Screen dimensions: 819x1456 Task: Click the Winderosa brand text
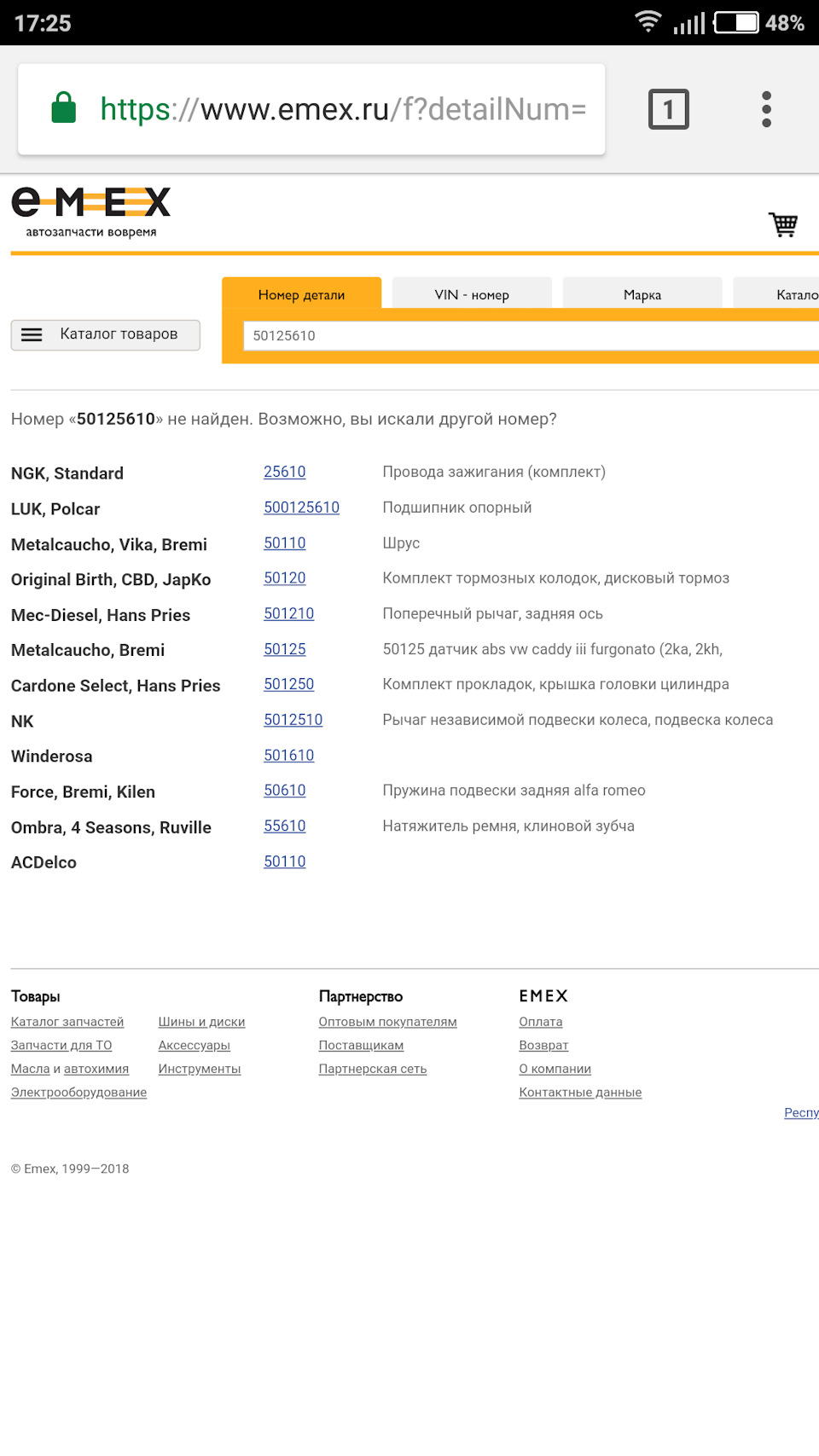pyautogui.click(x=52, y=757)
